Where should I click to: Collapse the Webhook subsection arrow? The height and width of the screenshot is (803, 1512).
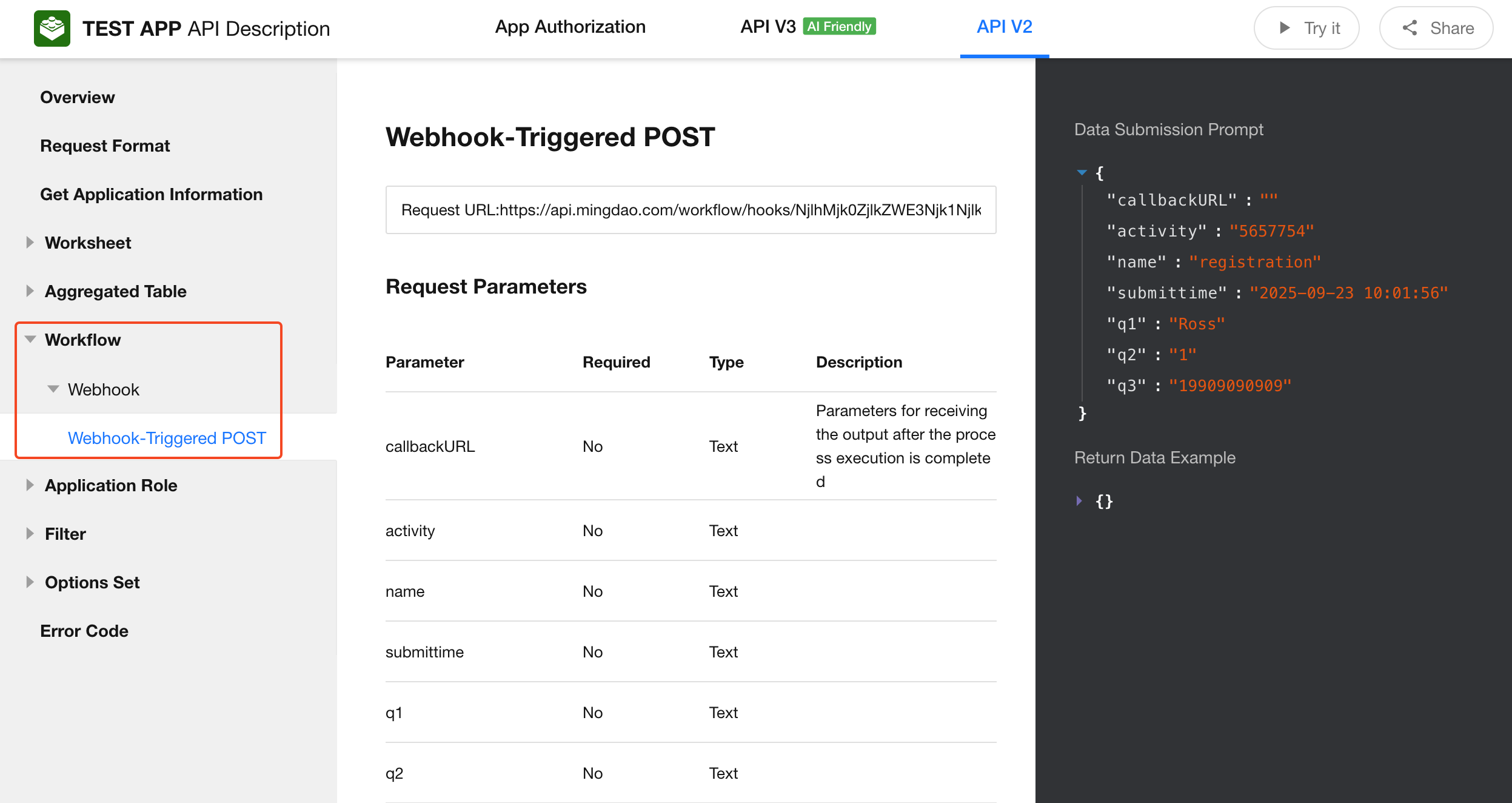[53, 389]
